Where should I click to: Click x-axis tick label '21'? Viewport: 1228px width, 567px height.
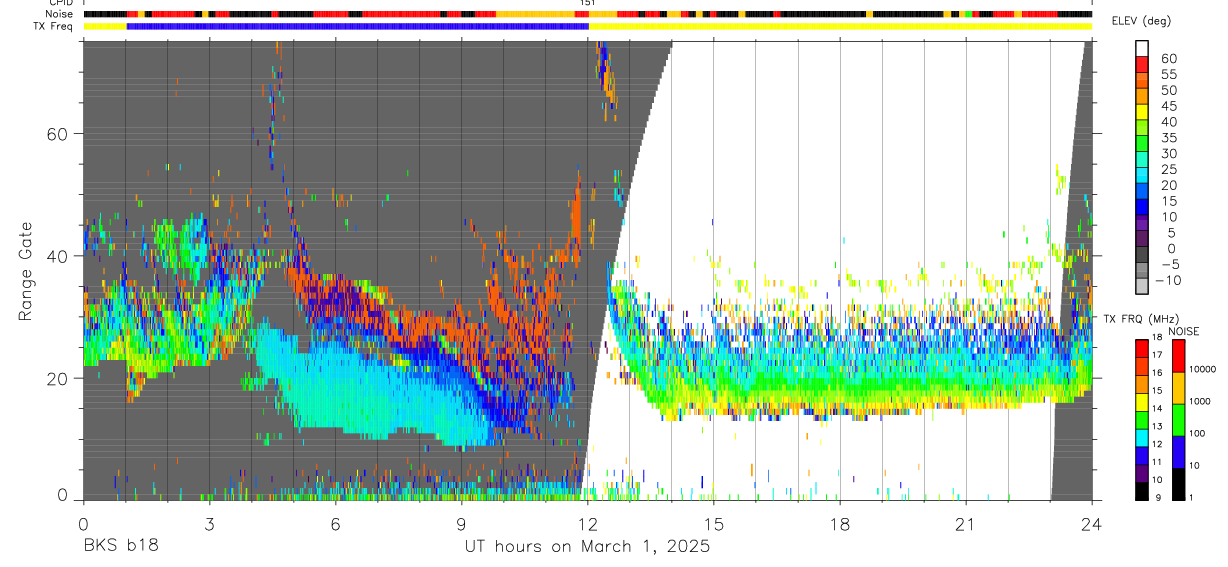[965, 524]
